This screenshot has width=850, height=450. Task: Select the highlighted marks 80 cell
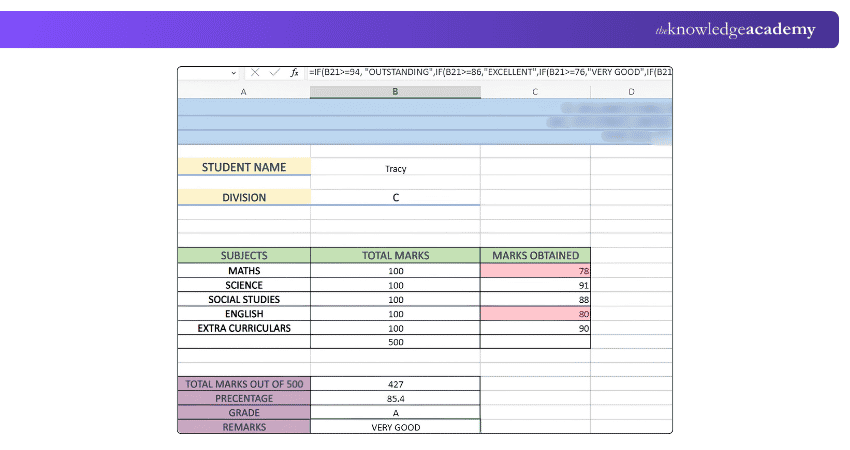[x=536, y=313]
